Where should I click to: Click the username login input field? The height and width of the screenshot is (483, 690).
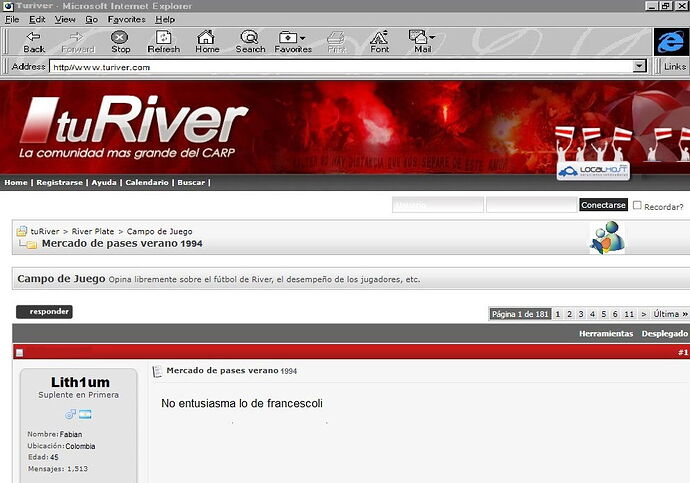pos(438,205)
